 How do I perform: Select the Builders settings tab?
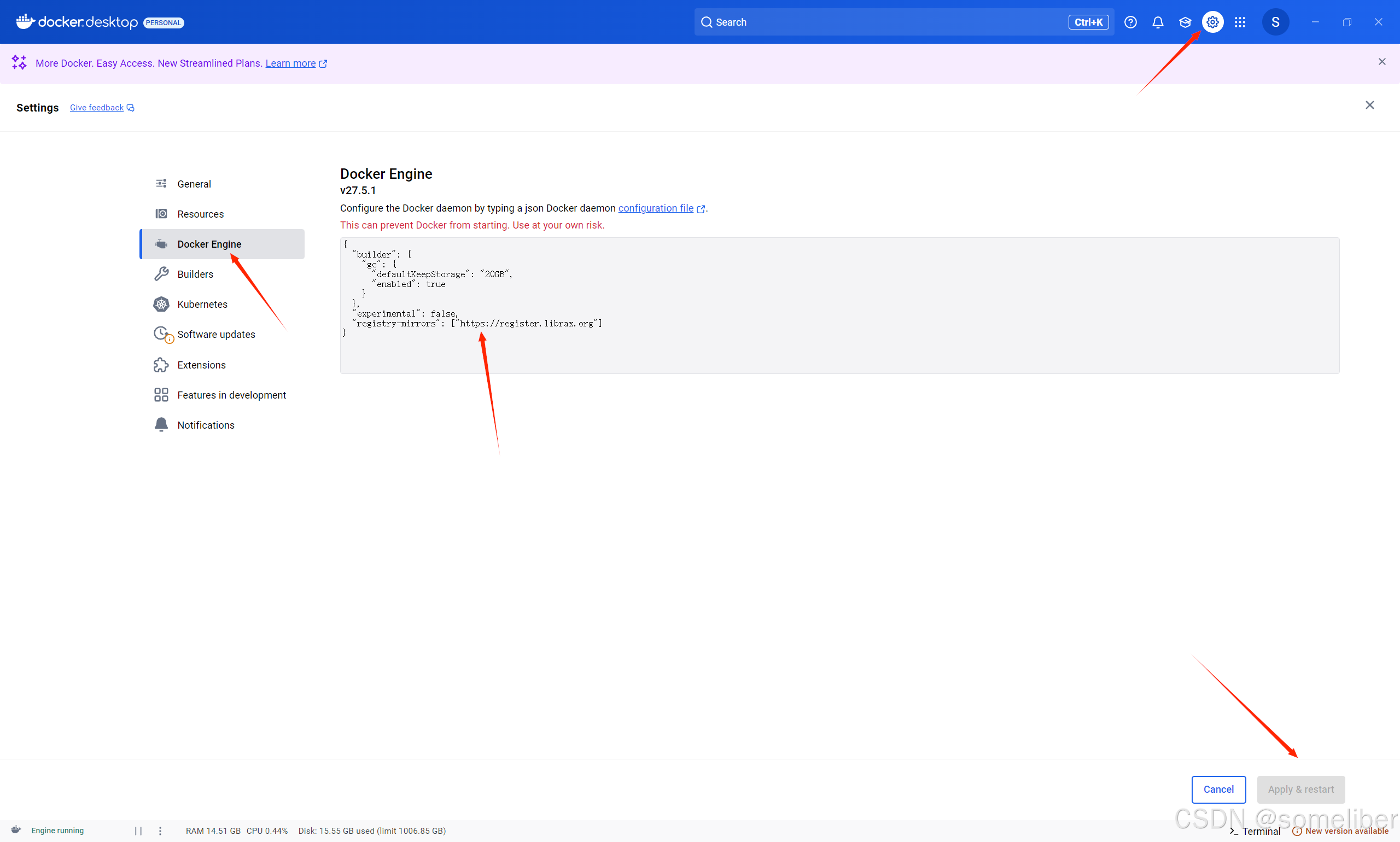(223, 274)
